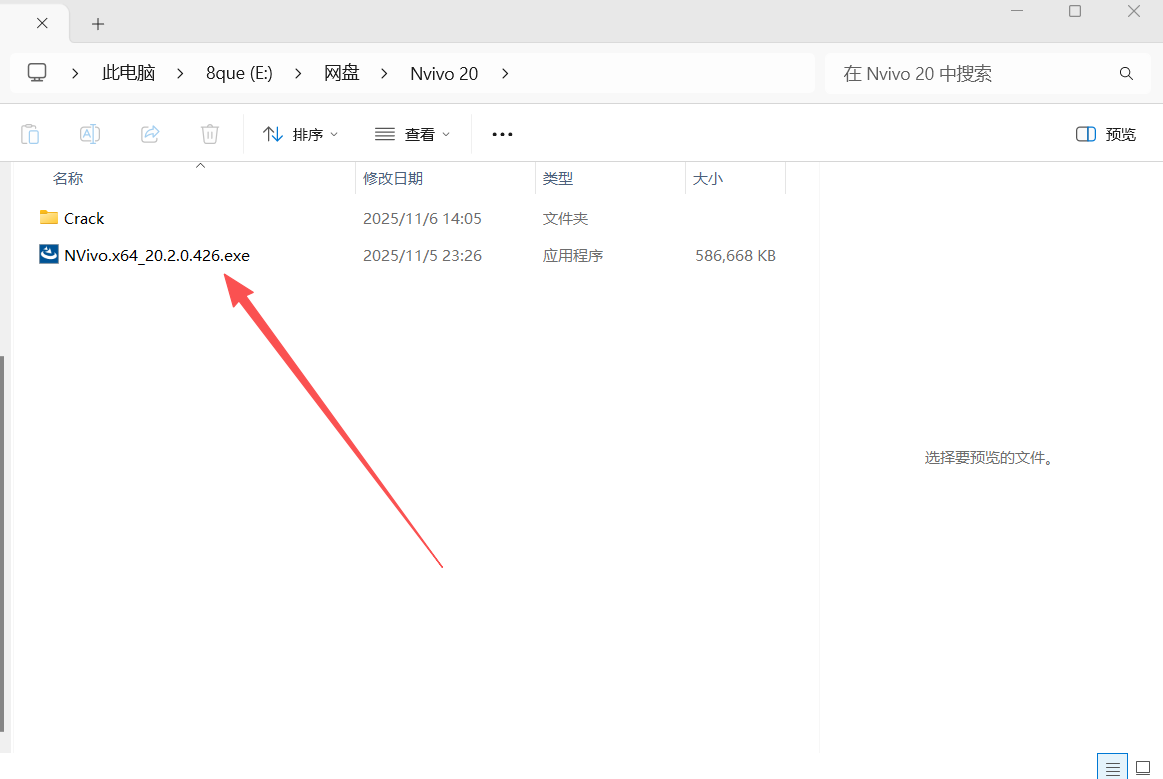Expand the 查看 view dropdown

click(412, 134)
